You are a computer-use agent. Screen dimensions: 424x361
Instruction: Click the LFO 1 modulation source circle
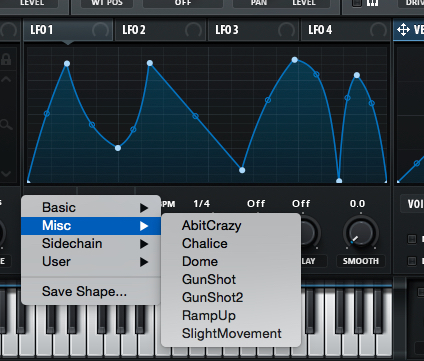point(100,30)
